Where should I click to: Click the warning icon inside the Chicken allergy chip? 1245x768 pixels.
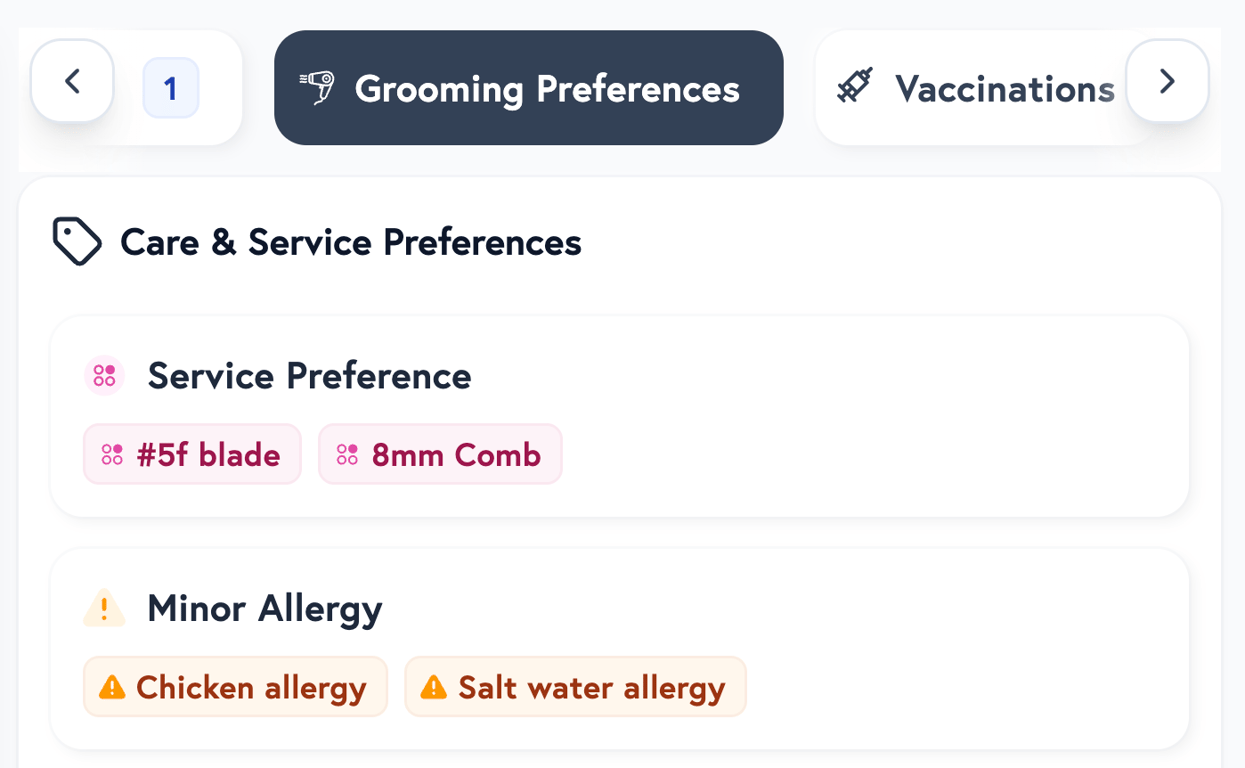click(110, 687)
